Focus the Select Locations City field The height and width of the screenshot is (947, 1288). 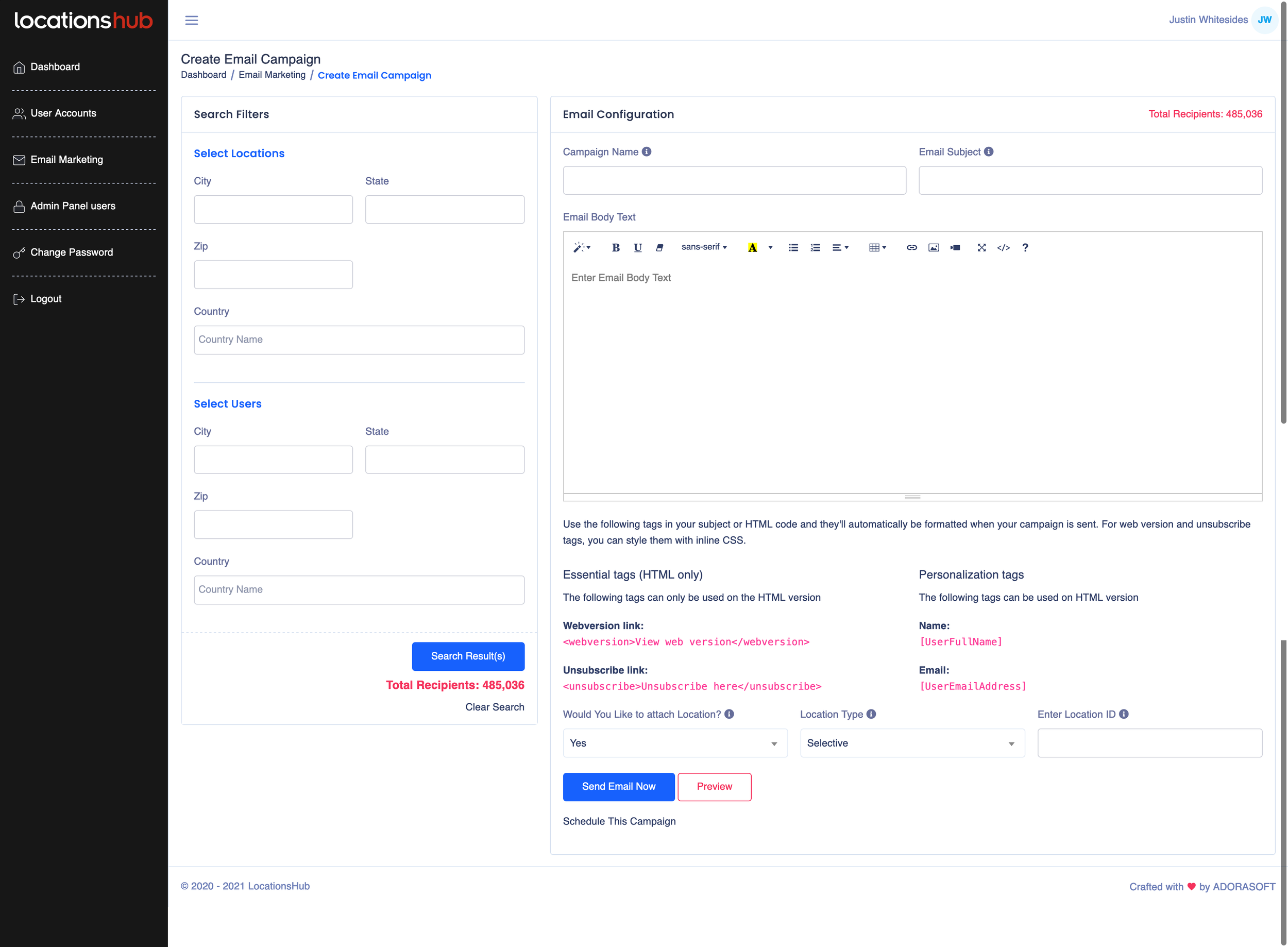[x=274, y=210]
